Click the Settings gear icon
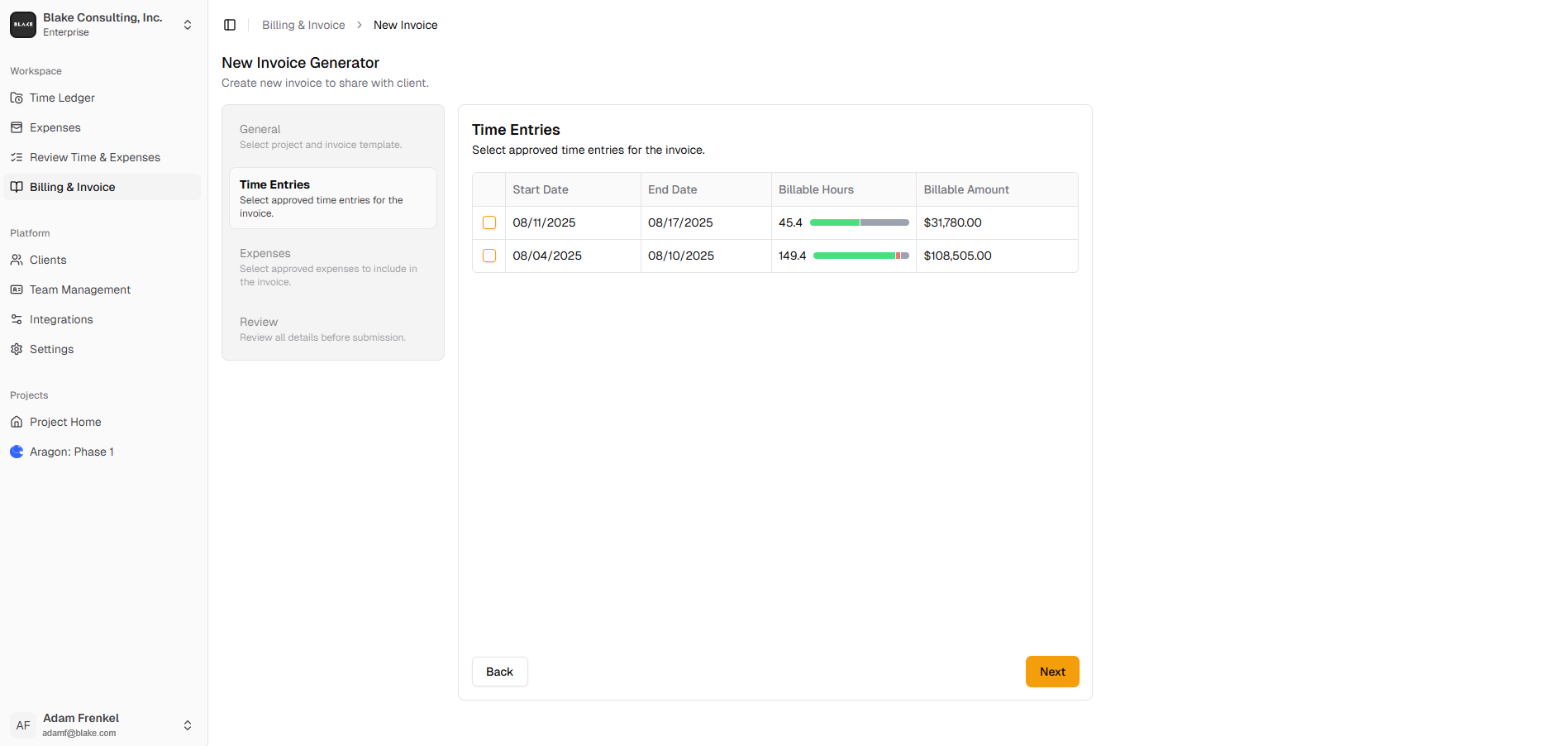 click(17, 349)
